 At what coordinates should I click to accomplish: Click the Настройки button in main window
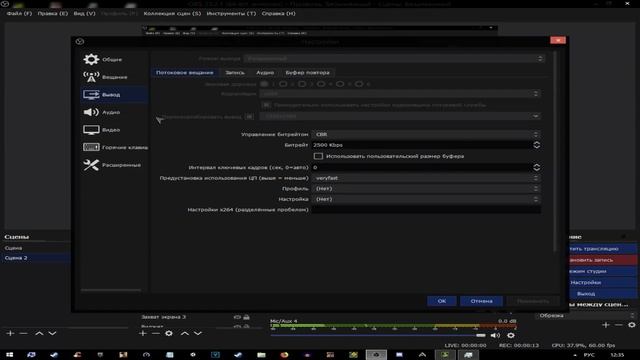[603, 282]
